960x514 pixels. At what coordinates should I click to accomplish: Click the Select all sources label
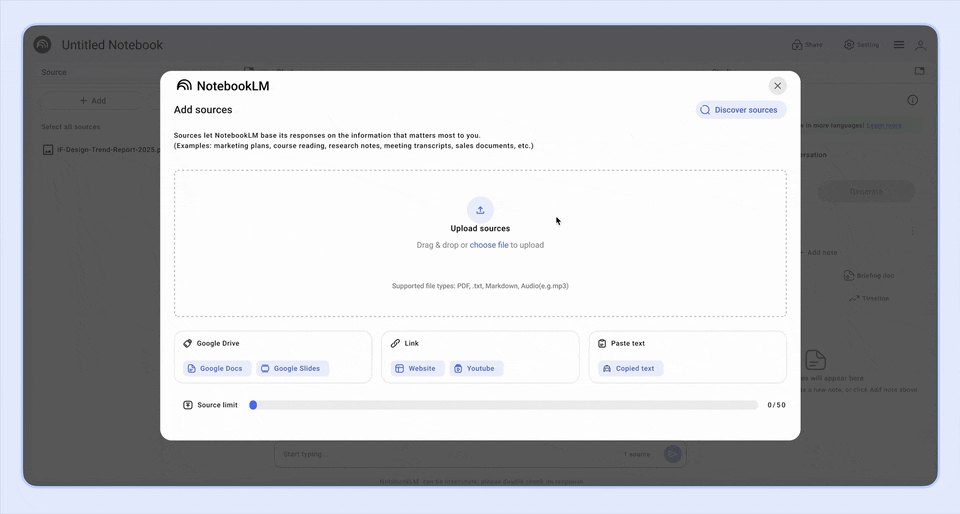pos(70,127)
